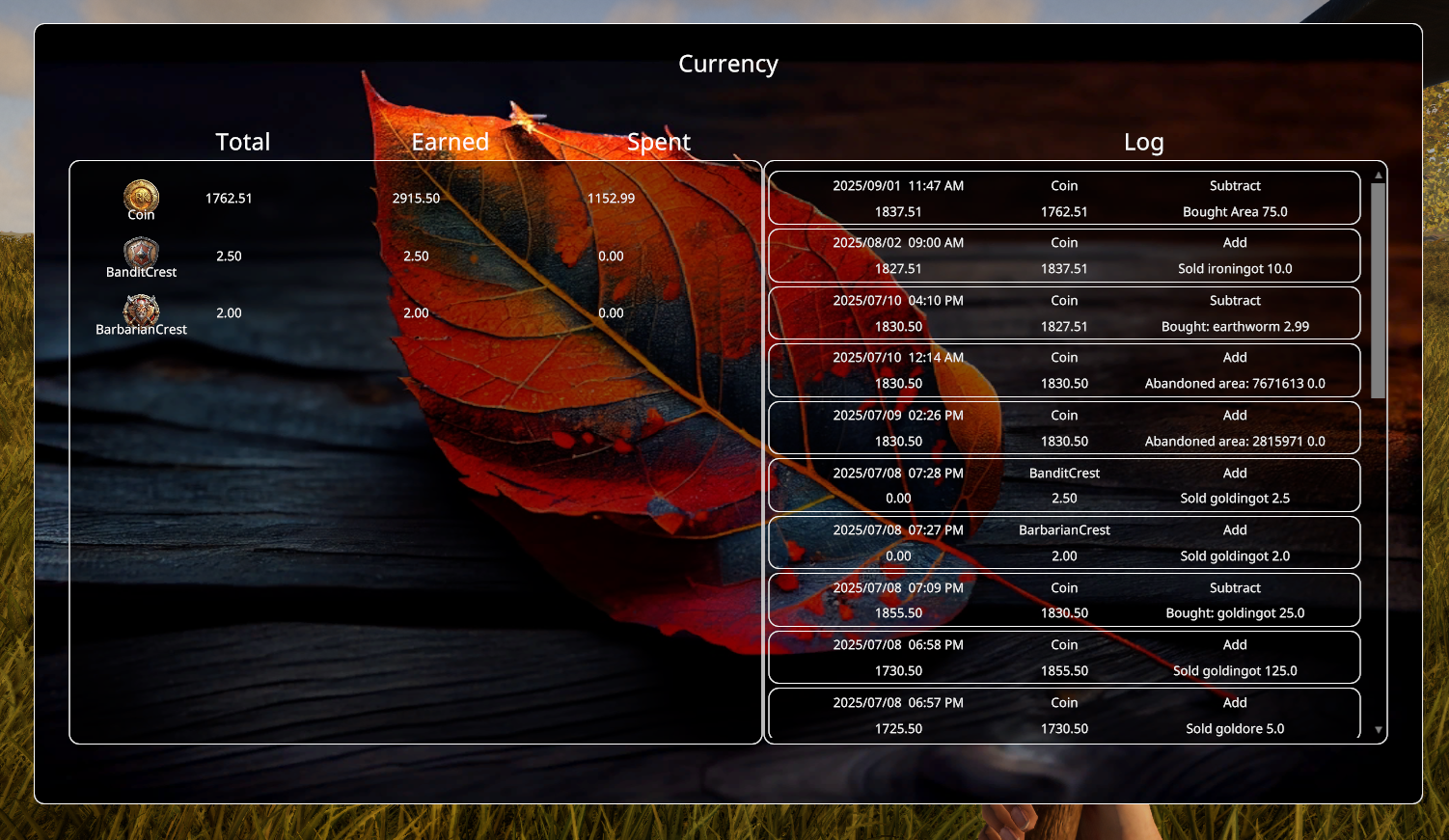Click the Bought: earthworm 2.99 entry

[x=1064, y=313]
